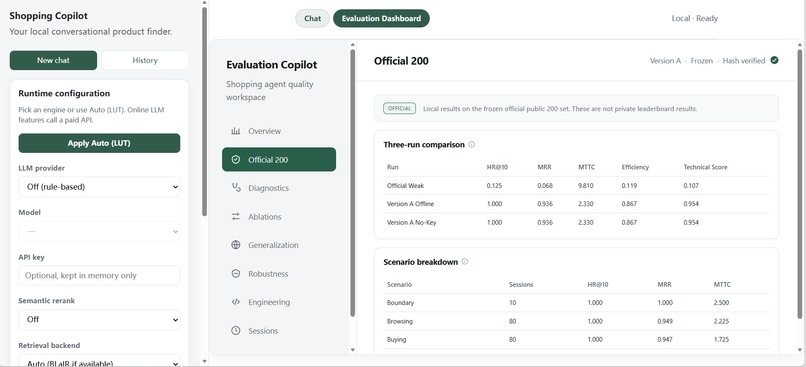The width and height of the screenshot is (806, 367).
Task: Click the Frozen label in header
Action: click(702, 61)
